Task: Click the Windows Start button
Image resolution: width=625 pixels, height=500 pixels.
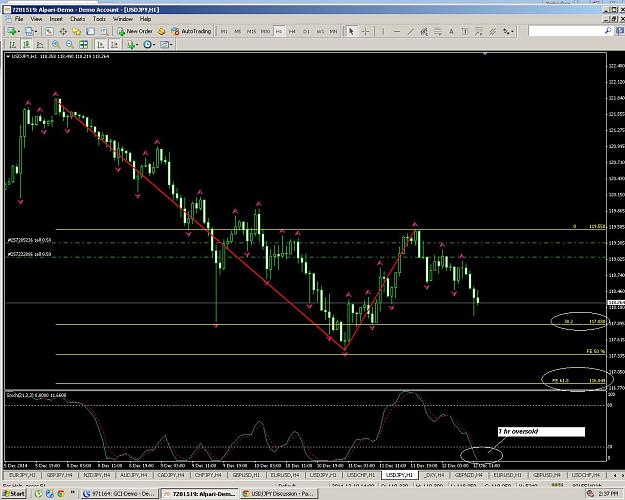Action: pos(14,494)
